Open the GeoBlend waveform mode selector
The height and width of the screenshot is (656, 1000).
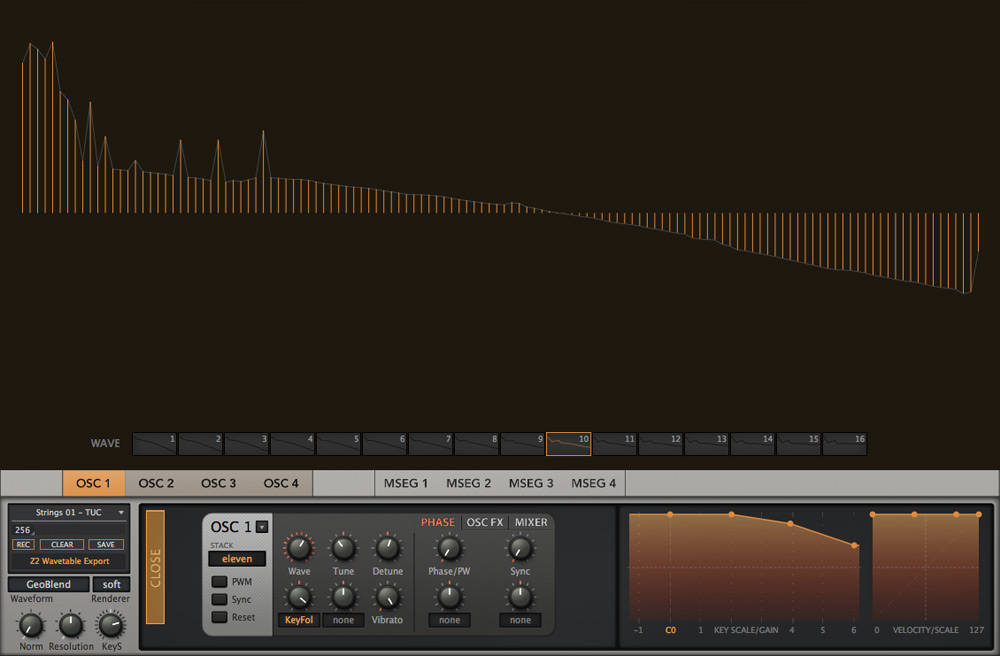click(47, 584)
